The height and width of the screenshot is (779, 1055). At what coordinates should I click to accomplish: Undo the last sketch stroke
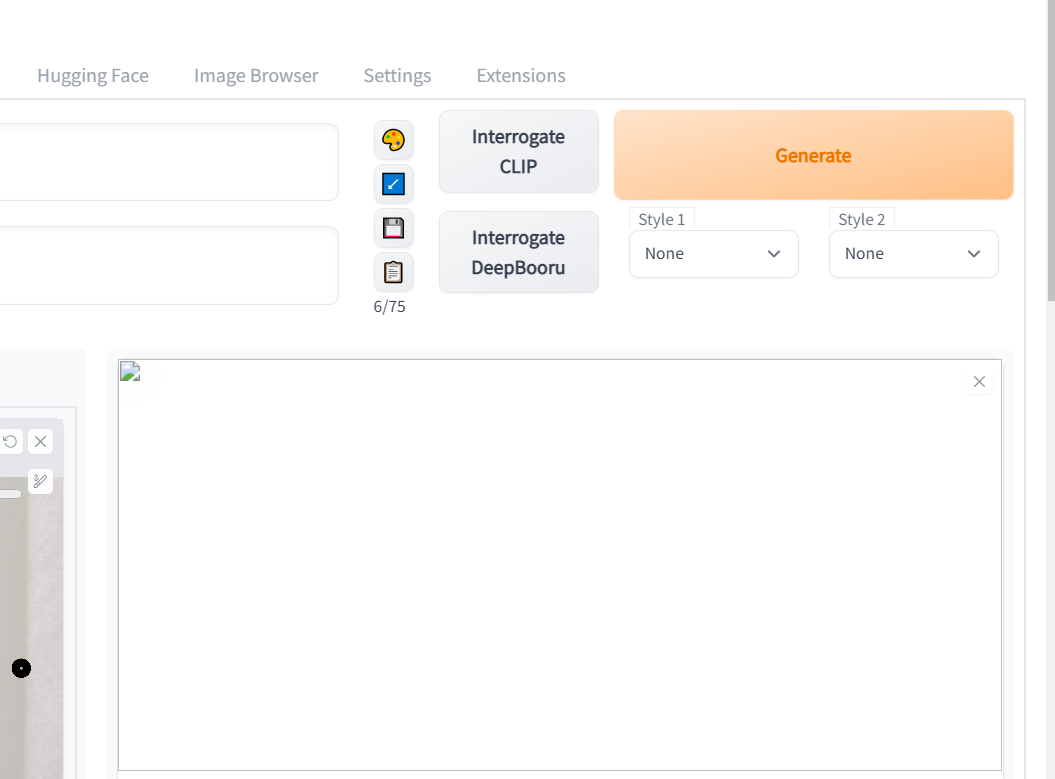pos(10,441)
